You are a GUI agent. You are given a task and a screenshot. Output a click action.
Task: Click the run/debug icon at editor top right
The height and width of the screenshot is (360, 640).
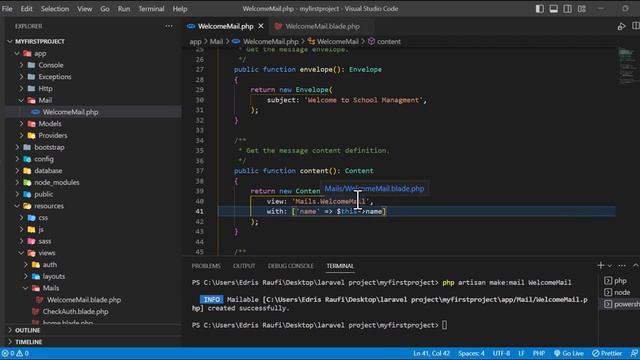[621, 26]
